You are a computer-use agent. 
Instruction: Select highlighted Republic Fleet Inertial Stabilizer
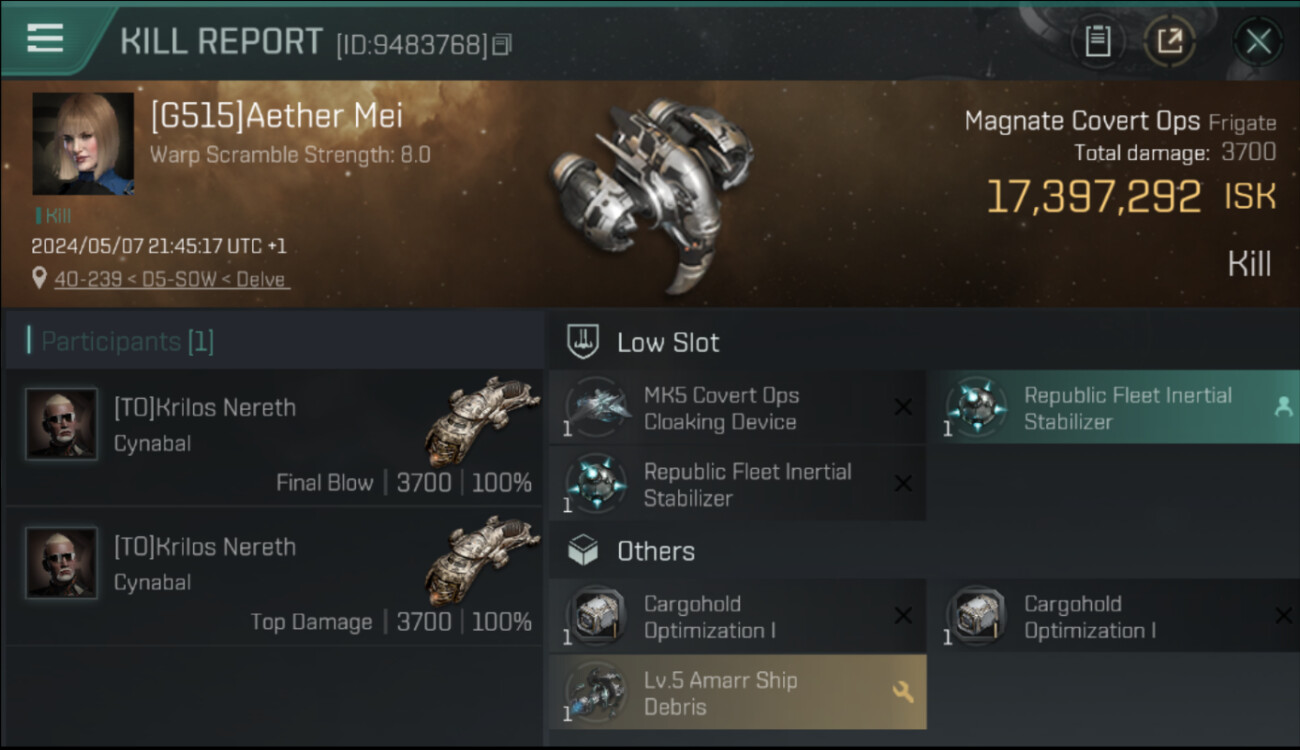click(1110, 408)
